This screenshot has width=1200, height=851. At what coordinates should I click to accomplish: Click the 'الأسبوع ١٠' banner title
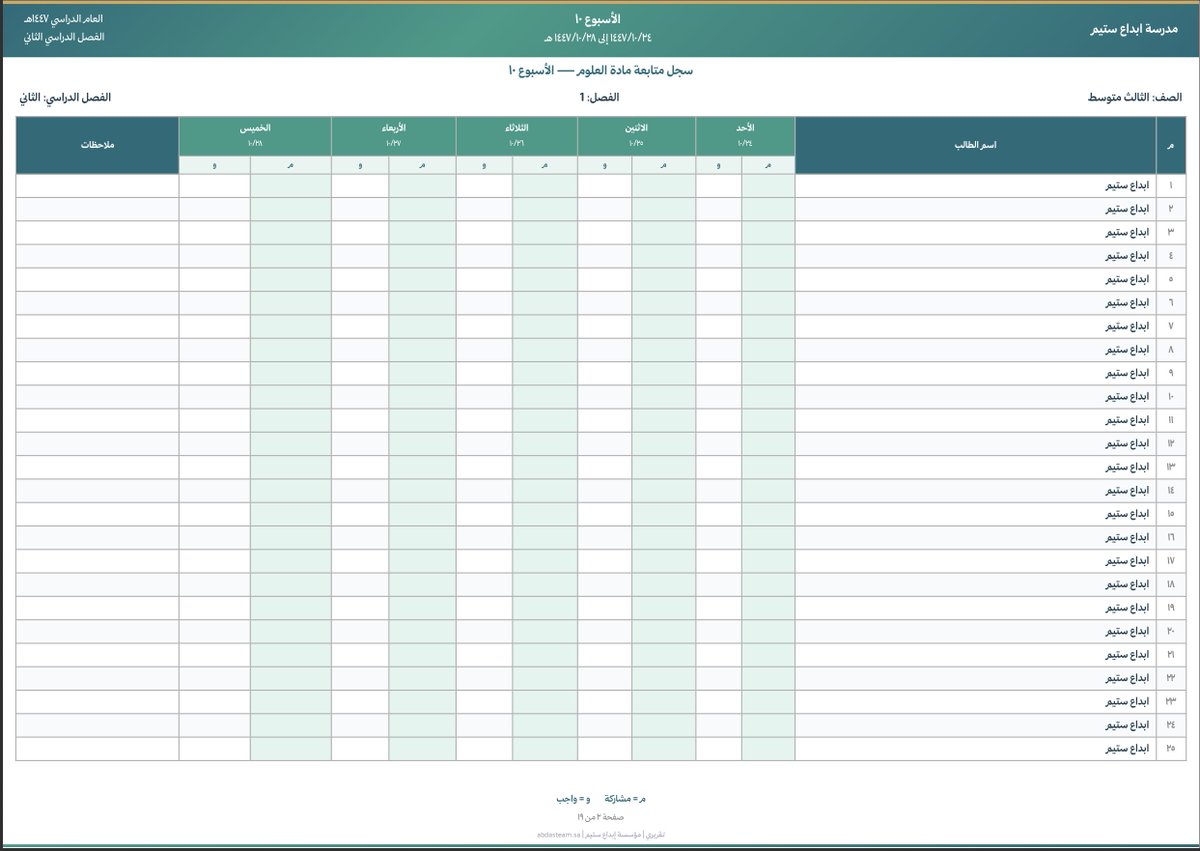(x=597, y=20)
